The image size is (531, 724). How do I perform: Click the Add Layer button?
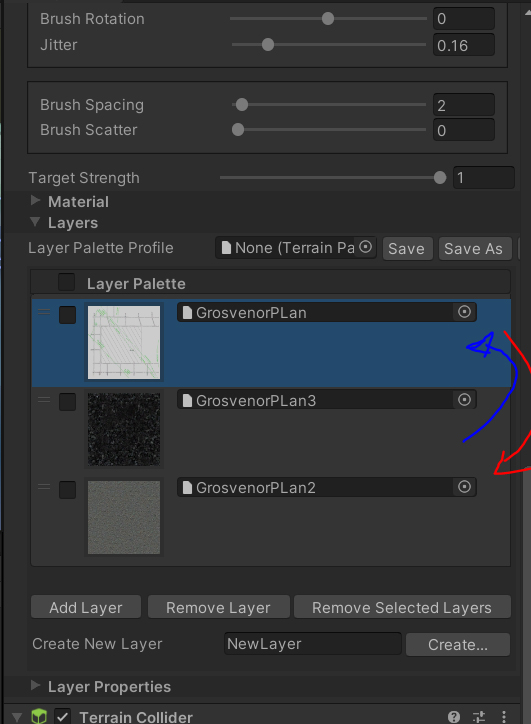[86, 607]
